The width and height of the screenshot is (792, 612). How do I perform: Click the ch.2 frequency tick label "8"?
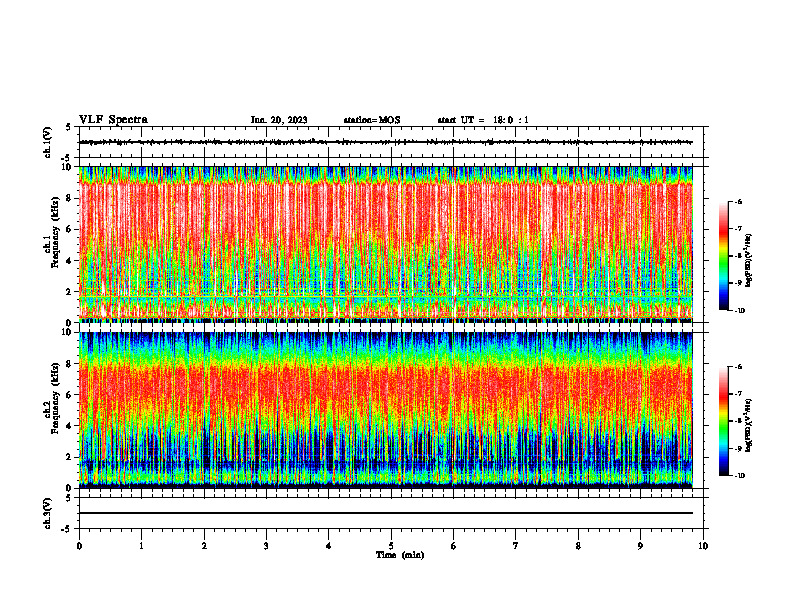tap(68, 364)
